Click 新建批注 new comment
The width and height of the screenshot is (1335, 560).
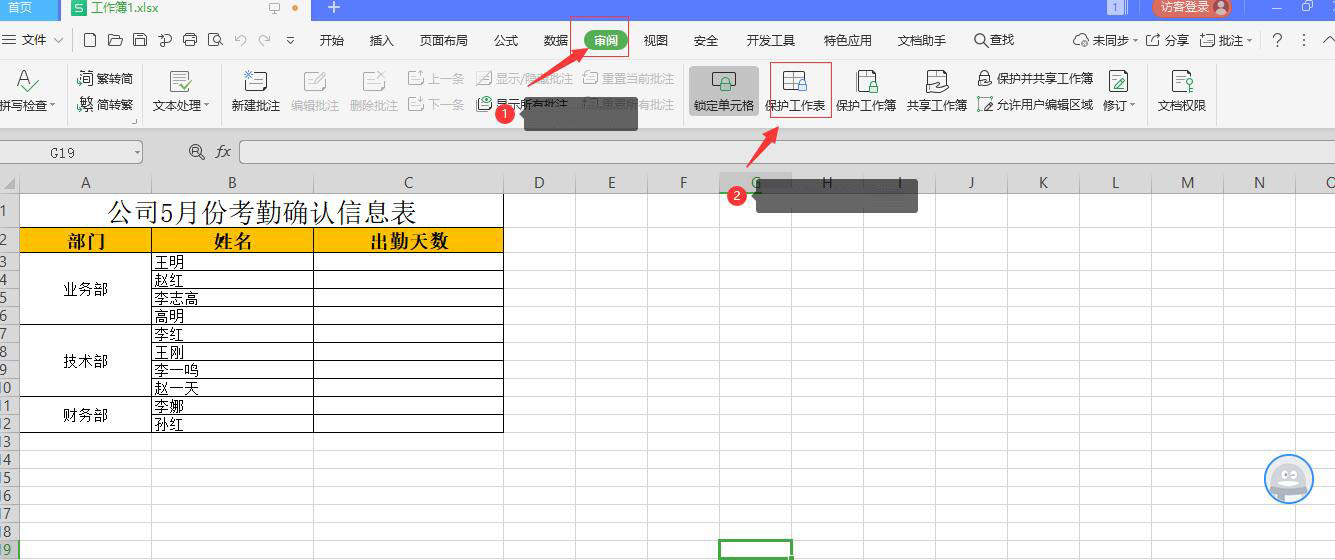(x=256, y=90)
